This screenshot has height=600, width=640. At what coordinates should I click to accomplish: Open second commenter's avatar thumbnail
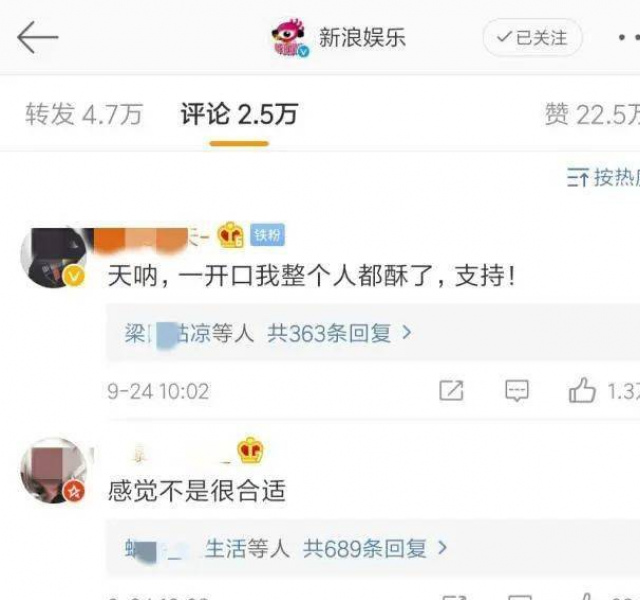53,470
